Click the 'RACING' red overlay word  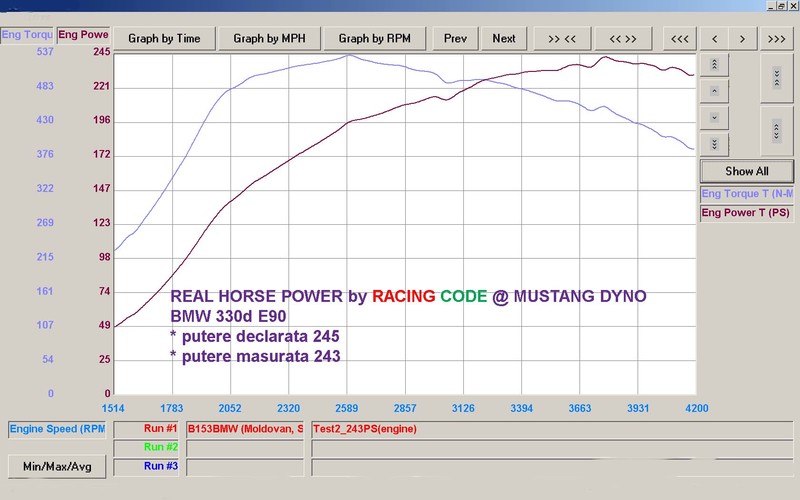(404, 296)
